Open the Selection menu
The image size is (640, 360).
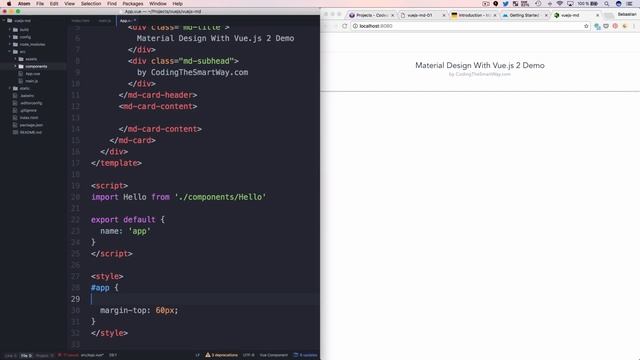point(91,4)
